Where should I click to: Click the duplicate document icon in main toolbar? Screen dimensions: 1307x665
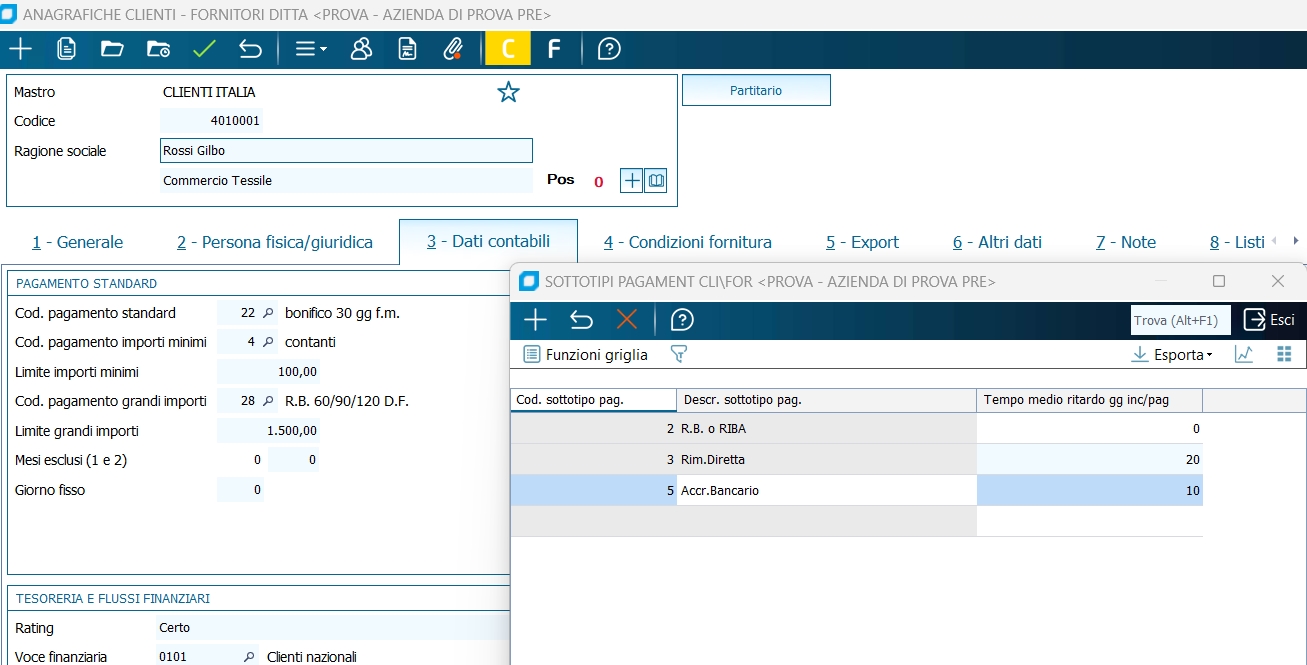tap(67, 49)
